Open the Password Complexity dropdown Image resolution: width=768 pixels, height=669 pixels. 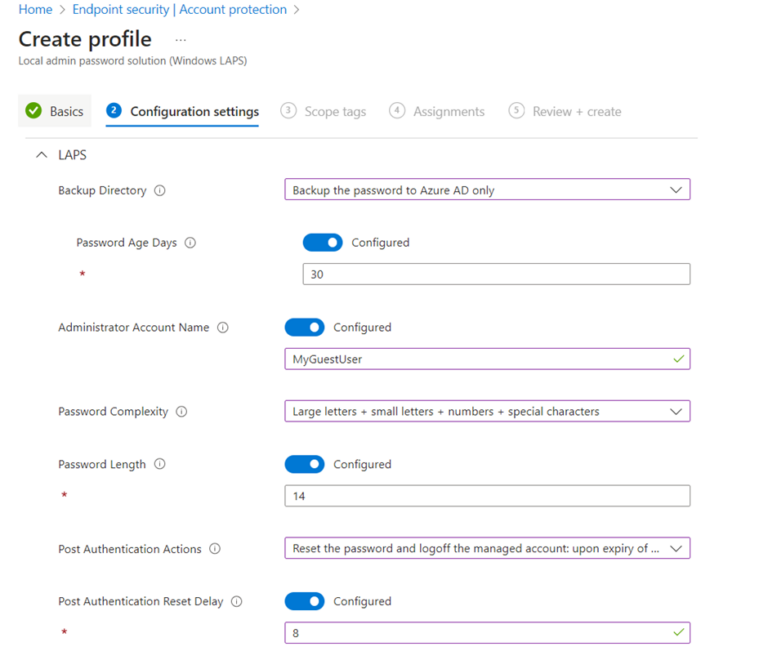(487, 411)
